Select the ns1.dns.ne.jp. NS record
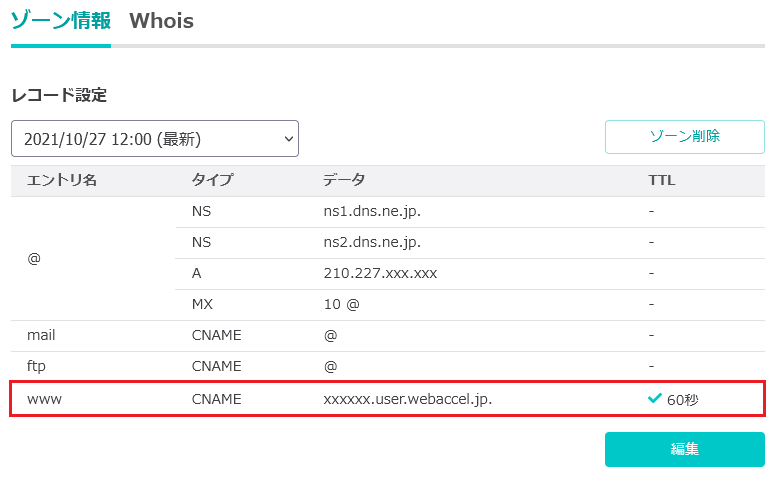774x477 pixels. point(372,211)
